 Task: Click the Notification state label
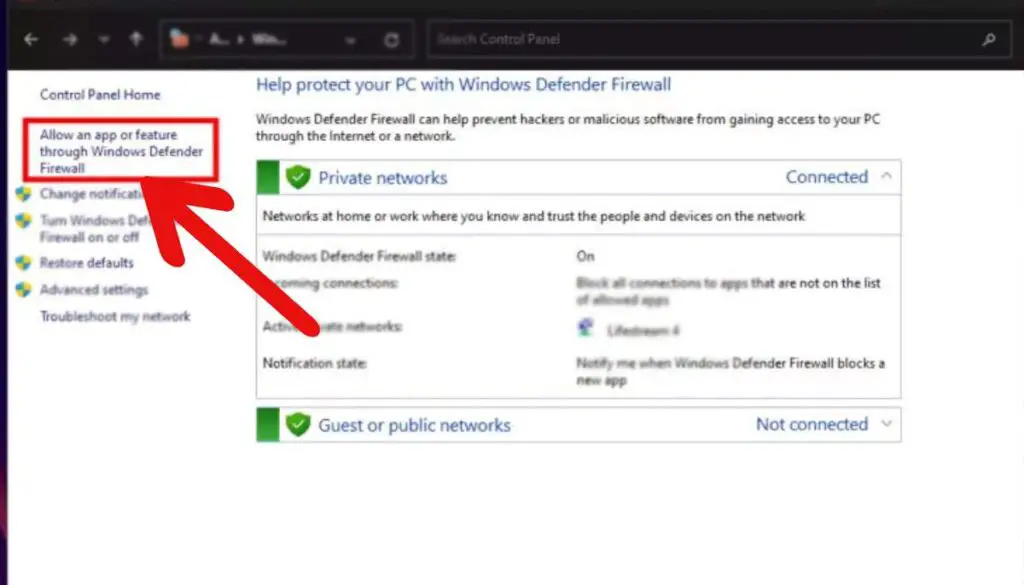[x=314, y=364]
